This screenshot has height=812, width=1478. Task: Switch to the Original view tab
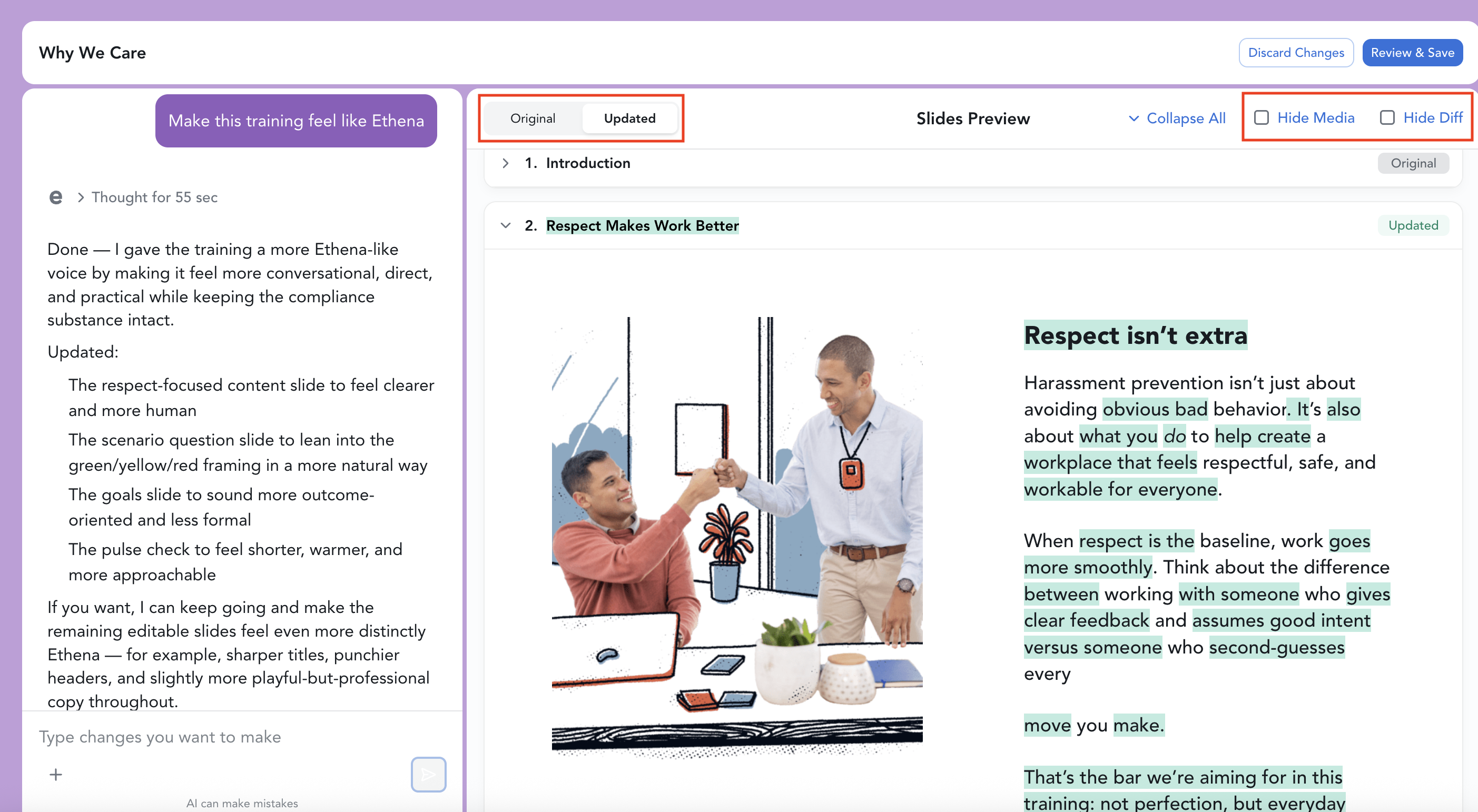pyautogui.click(x=533, y=118)
